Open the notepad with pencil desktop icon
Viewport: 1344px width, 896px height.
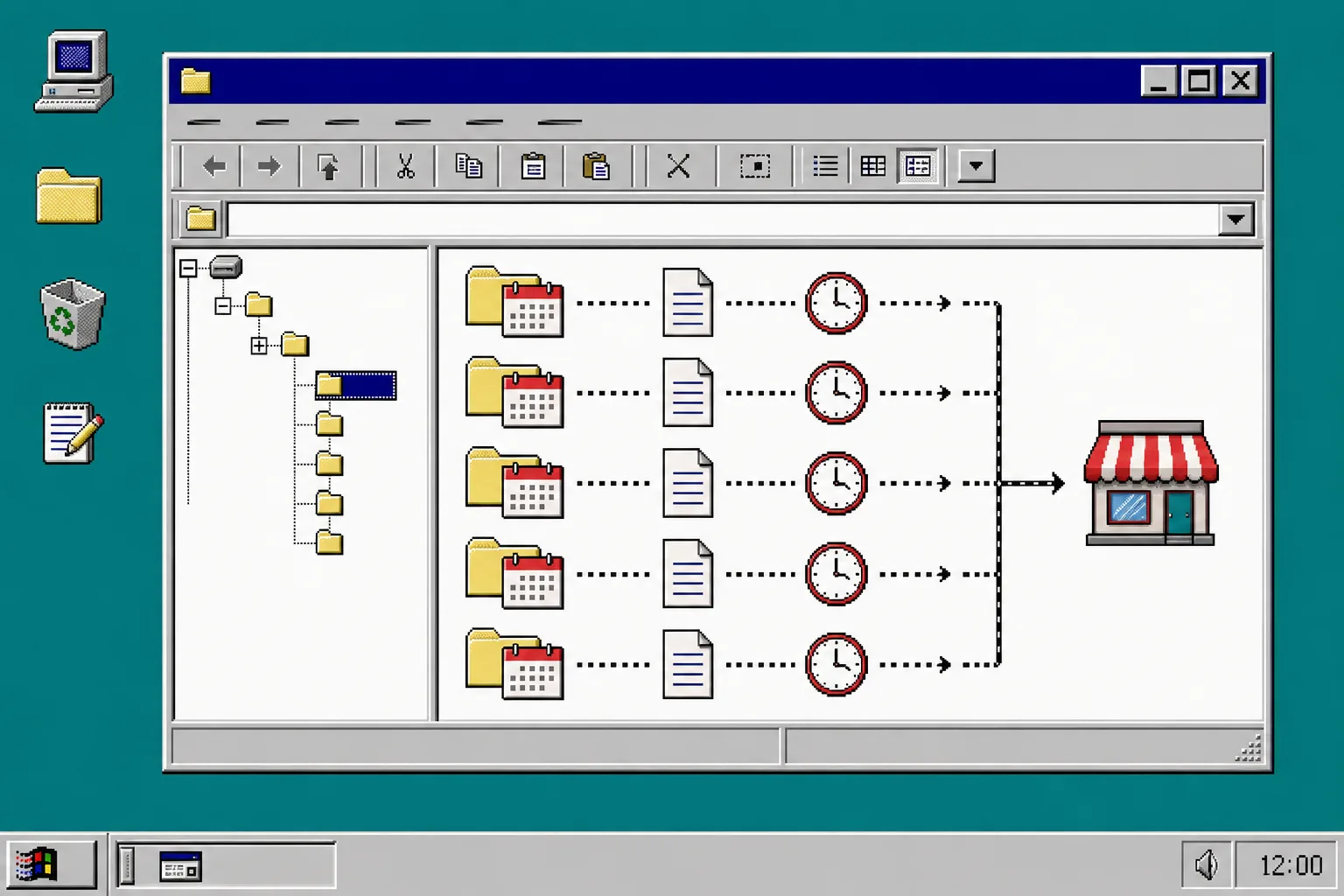73,433
